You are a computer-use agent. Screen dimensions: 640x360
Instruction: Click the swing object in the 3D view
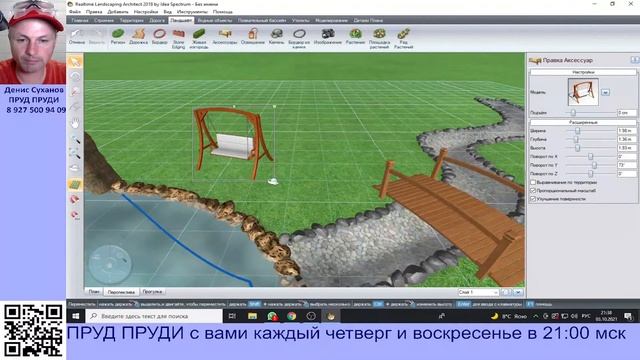(232, 143)
